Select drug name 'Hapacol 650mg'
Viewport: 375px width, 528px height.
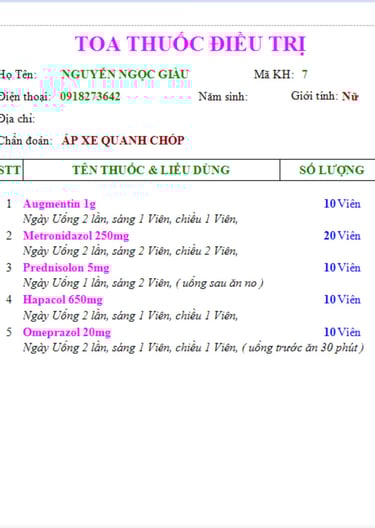[x=63, y=299]
